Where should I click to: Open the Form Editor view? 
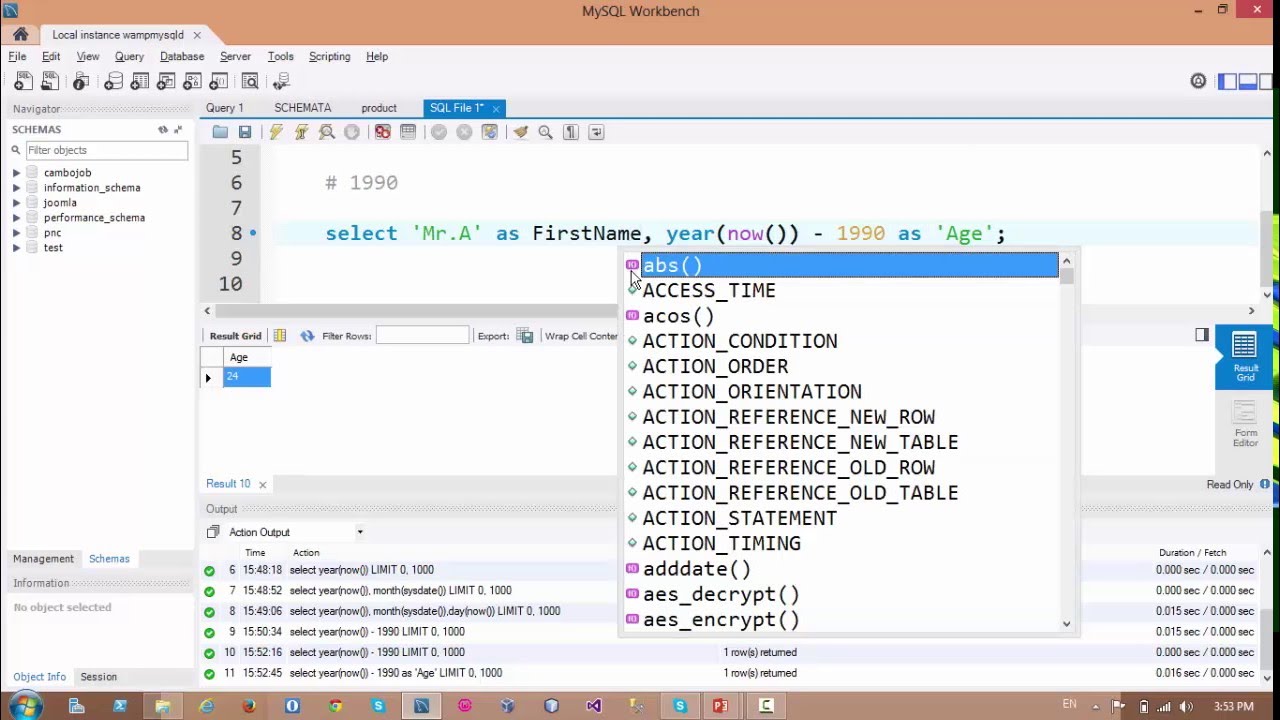[1245, 424]
